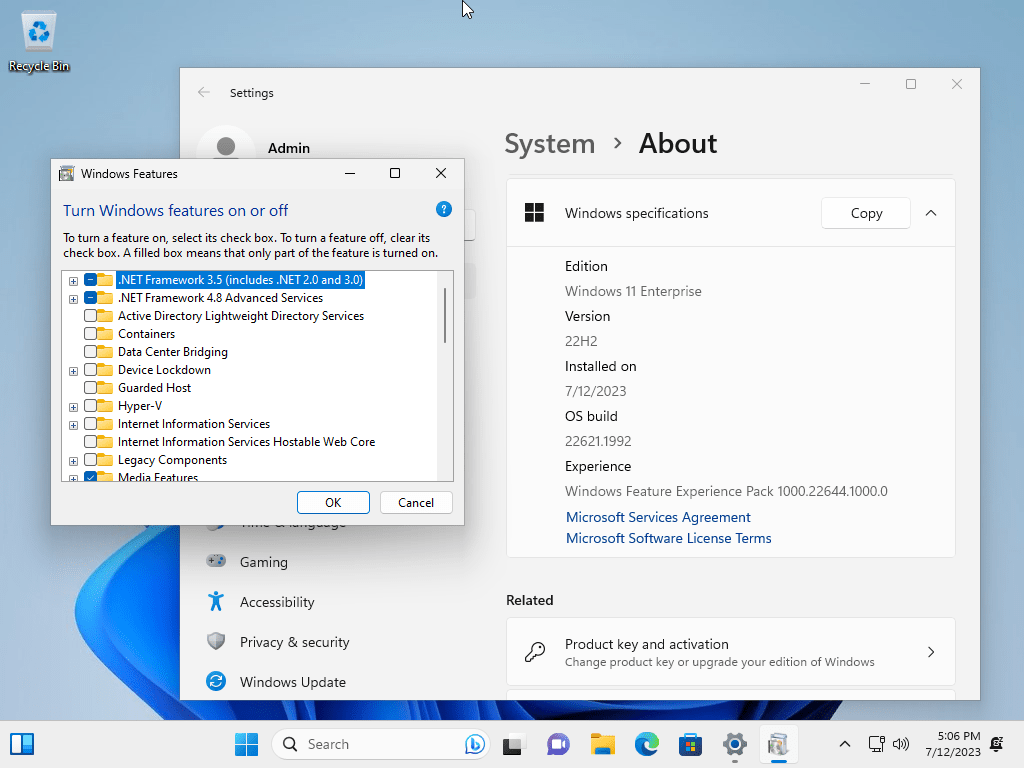
Task: Open the Windows Update settings category
Action: [293, 682]
